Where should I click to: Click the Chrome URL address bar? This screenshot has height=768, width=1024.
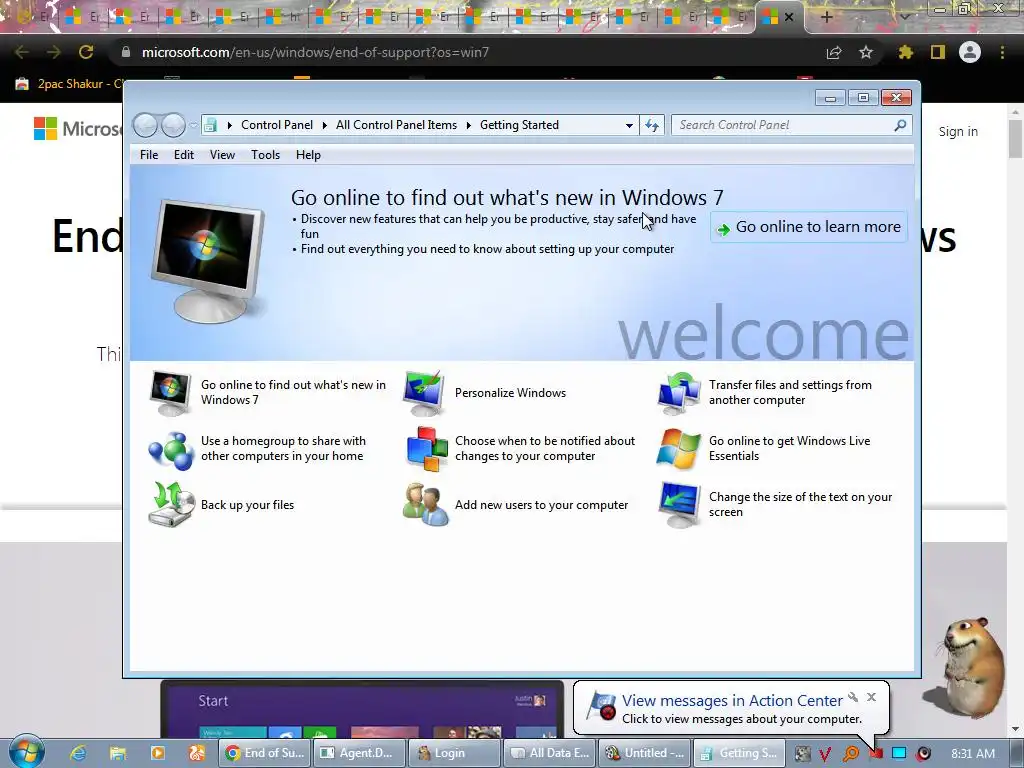click(457, 52)
